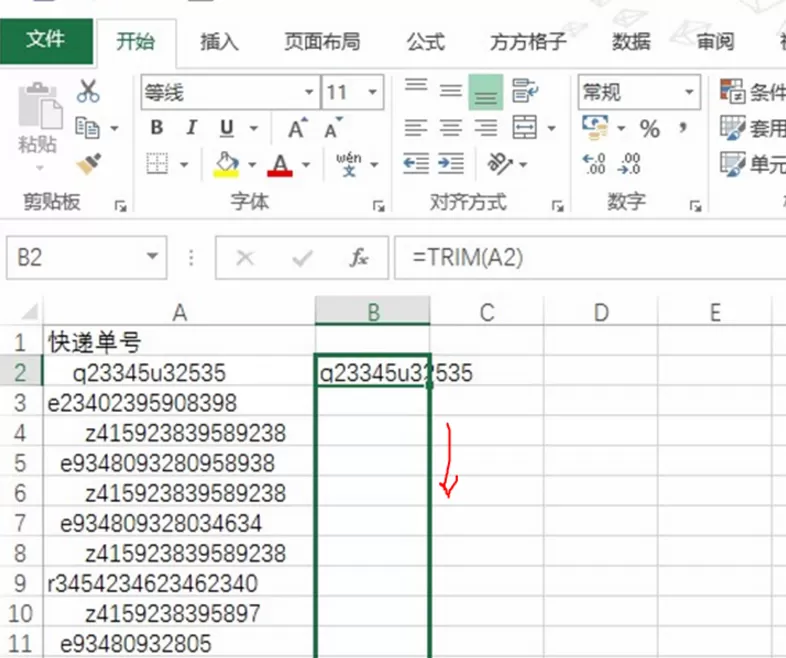Select middle vertical align icon
The image size is (786, 658).
(x=451, y=91)
